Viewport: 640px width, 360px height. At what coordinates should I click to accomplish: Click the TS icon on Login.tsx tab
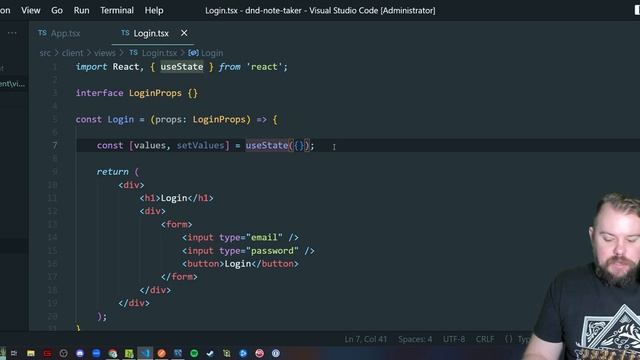[x=125, y=33]
